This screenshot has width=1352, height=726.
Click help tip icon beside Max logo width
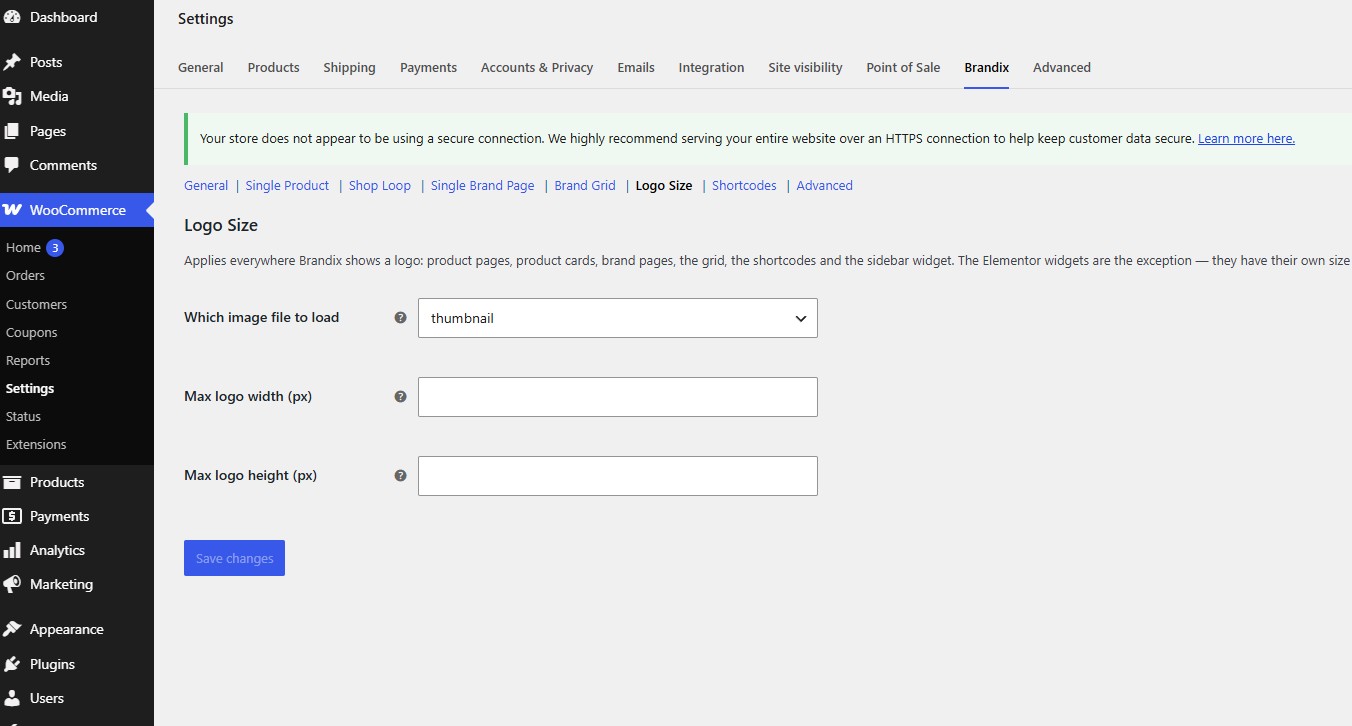tap(400, 397)
